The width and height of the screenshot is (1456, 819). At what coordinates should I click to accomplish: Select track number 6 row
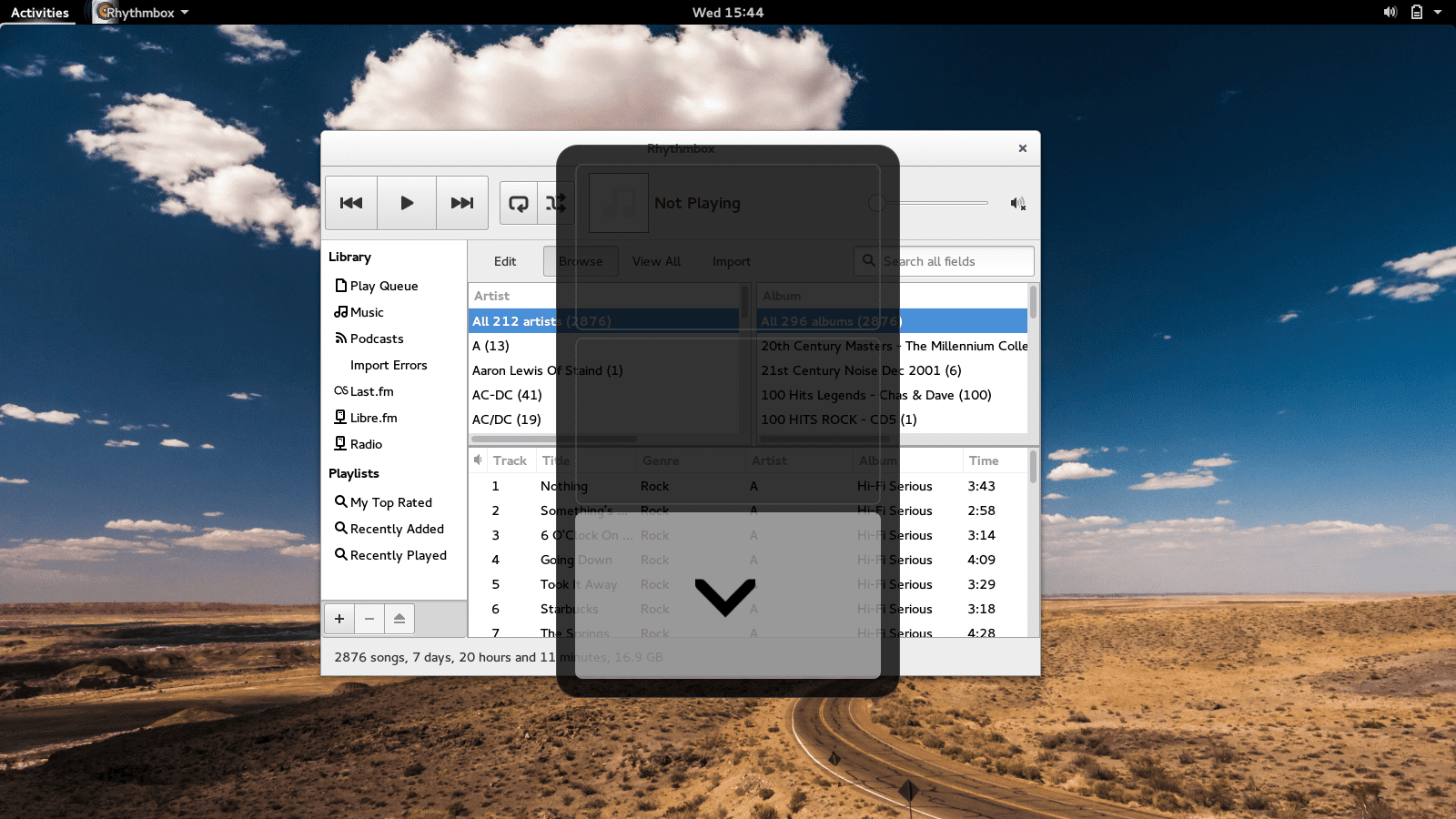coord(748,609)
